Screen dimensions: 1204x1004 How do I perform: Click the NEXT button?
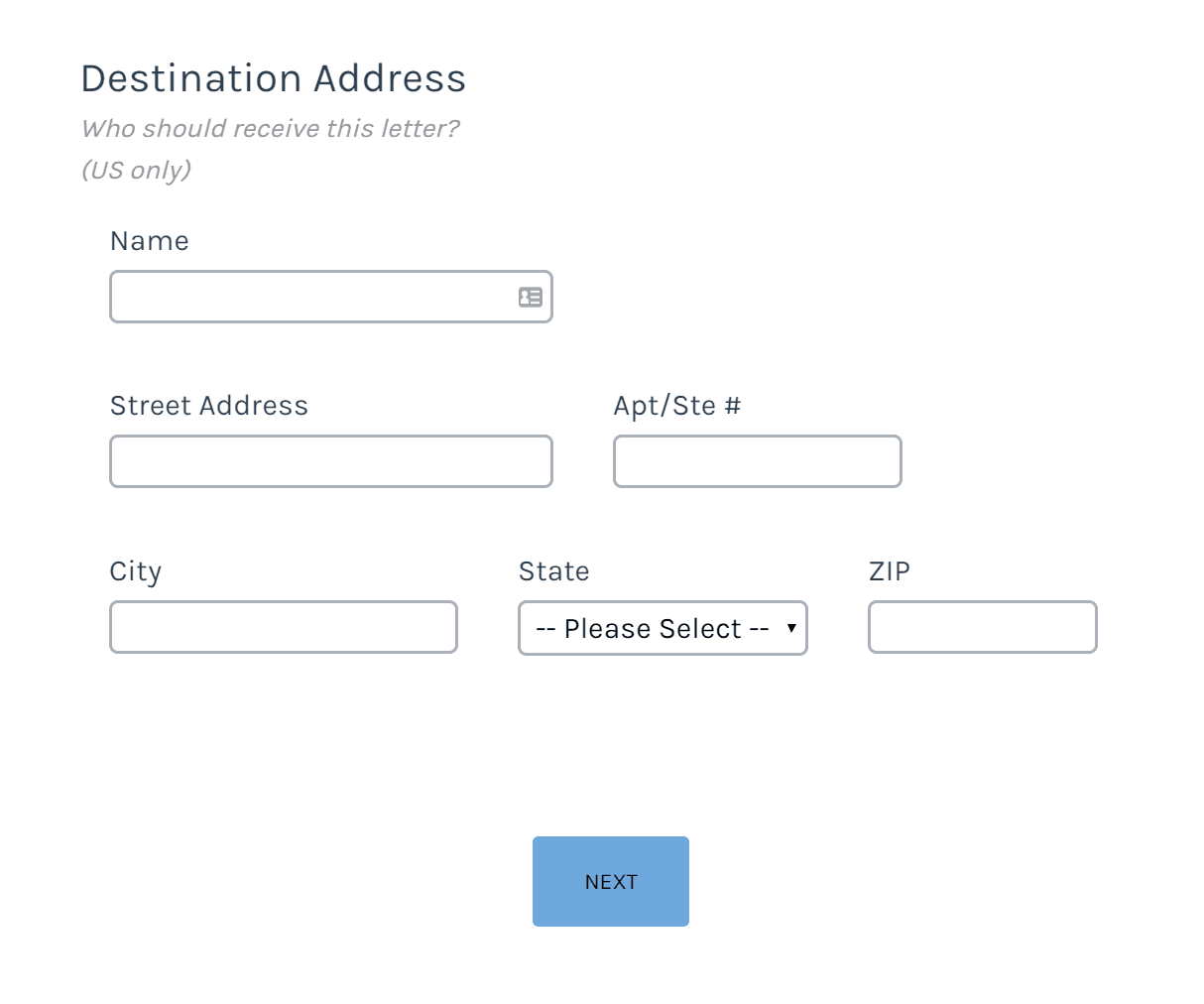pyautogui.click(x=611, y=881)
